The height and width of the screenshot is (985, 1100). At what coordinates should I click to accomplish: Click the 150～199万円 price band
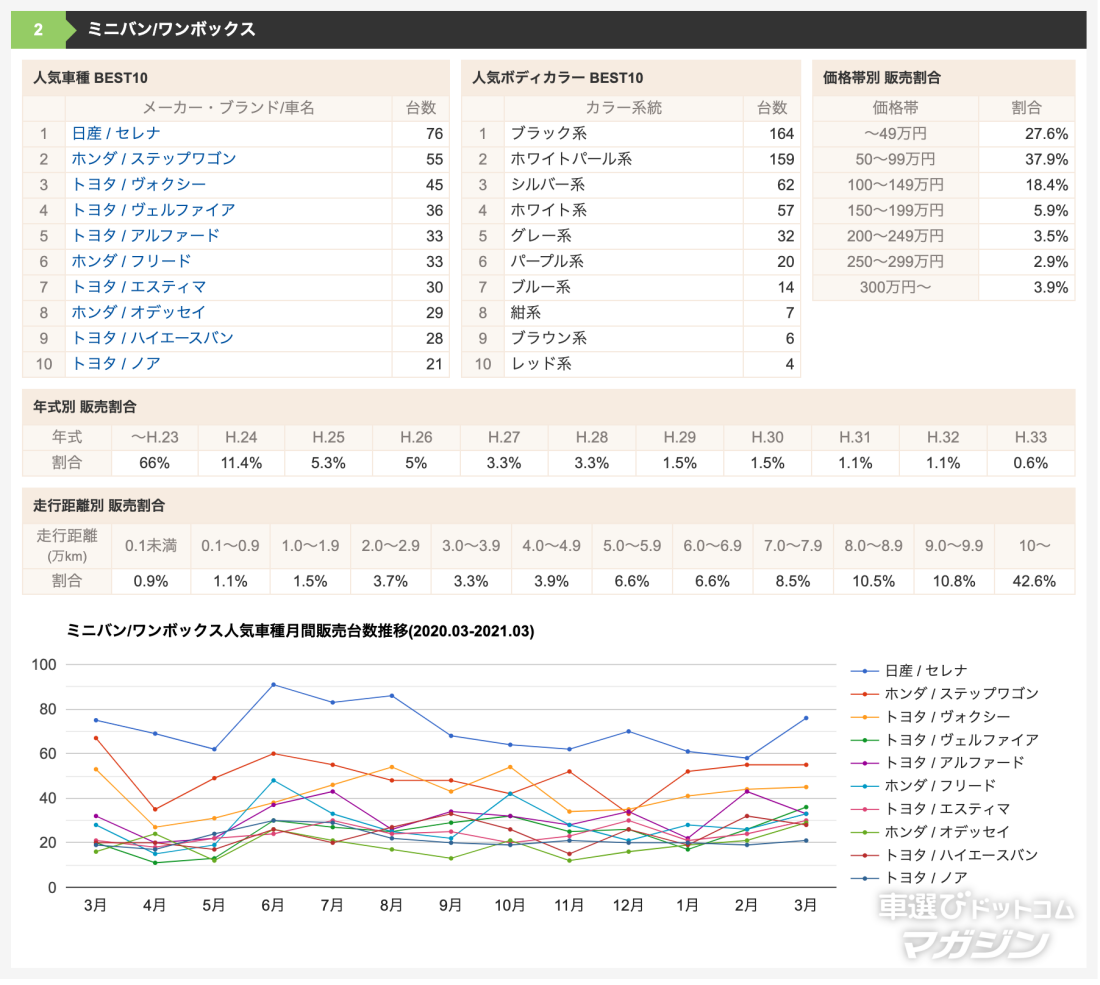895,210
